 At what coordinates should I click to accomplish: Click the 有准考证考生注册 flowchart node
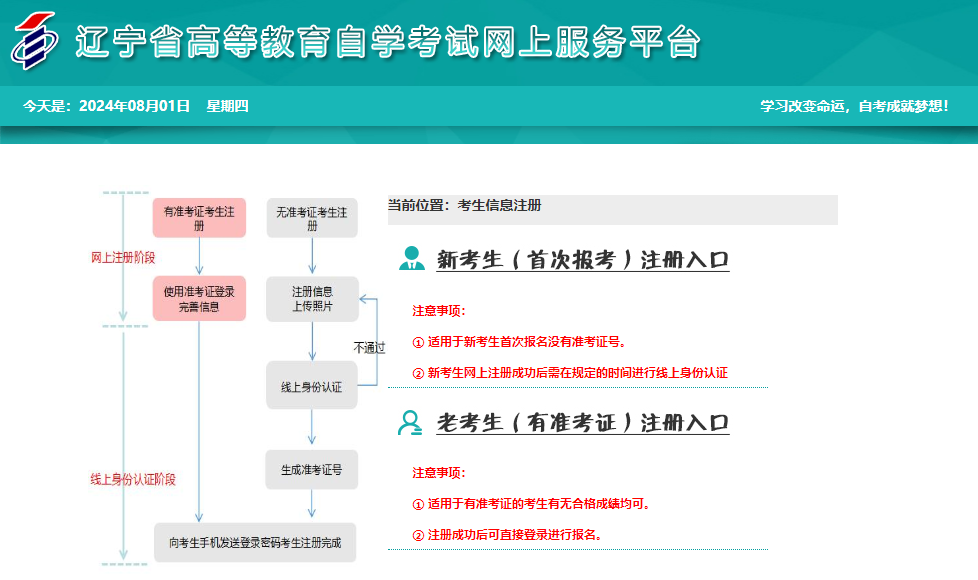[x=199, y=217]
